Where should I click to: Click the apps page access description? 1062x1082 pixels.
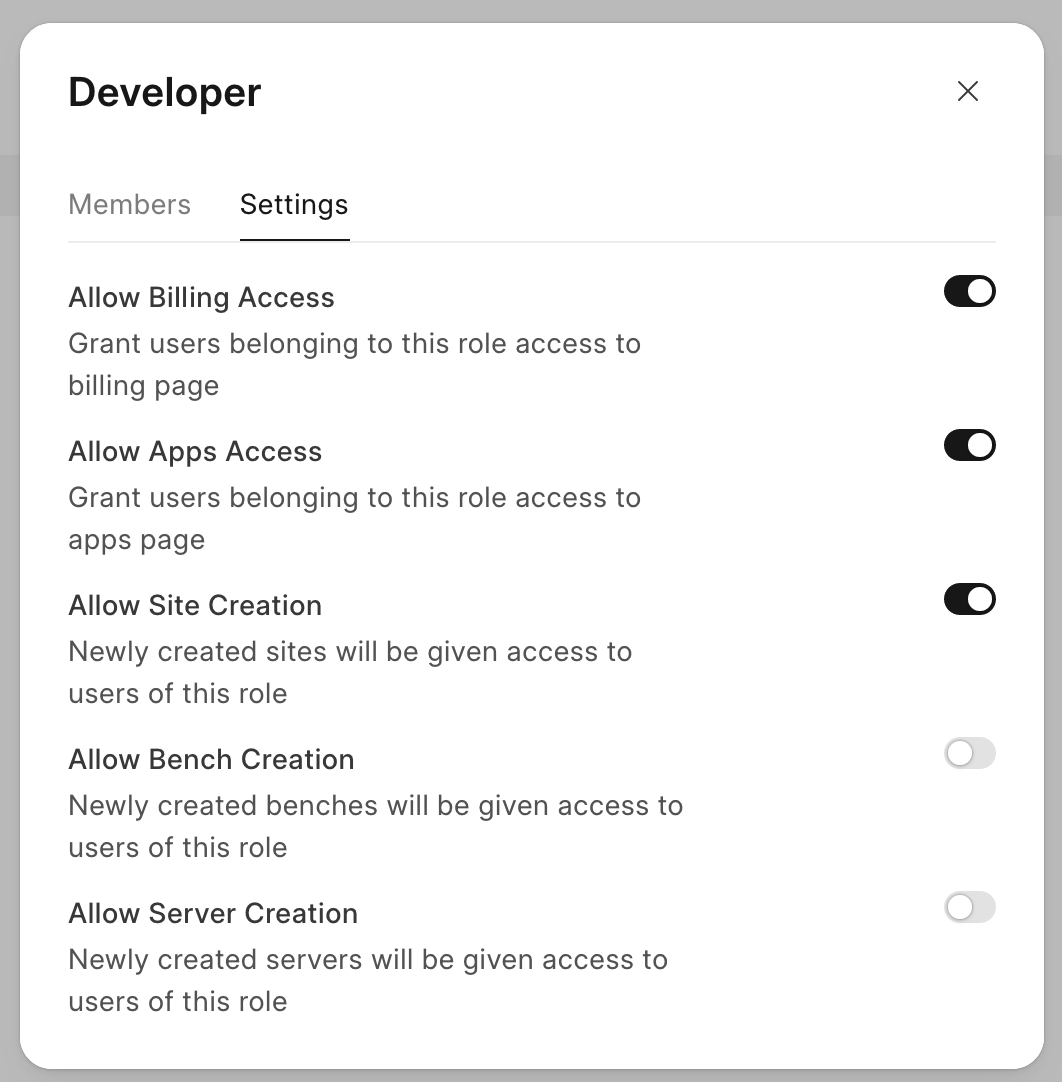coord(354,518)
